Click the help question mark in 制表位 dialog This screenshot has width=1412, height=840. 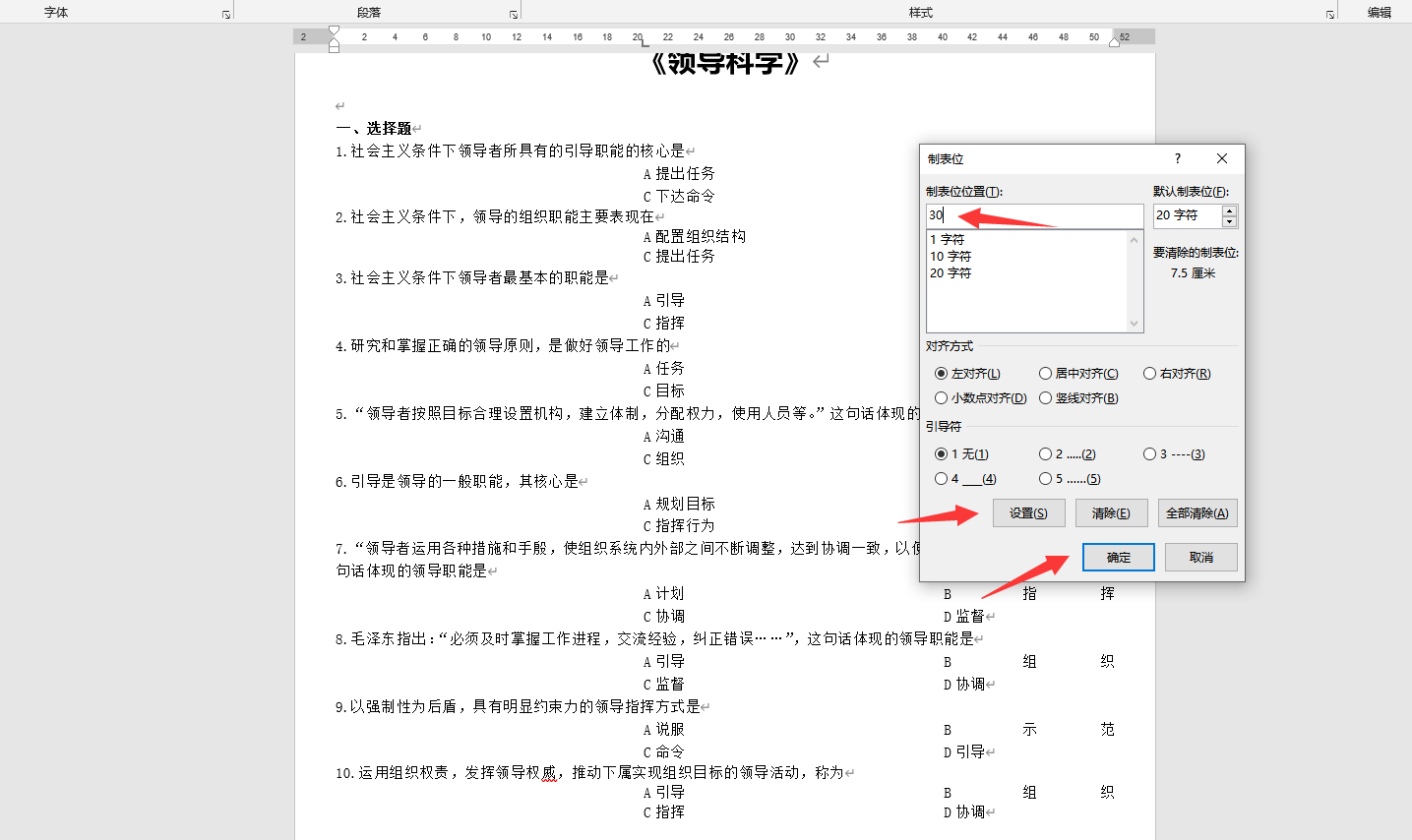tap(1178, 158)
